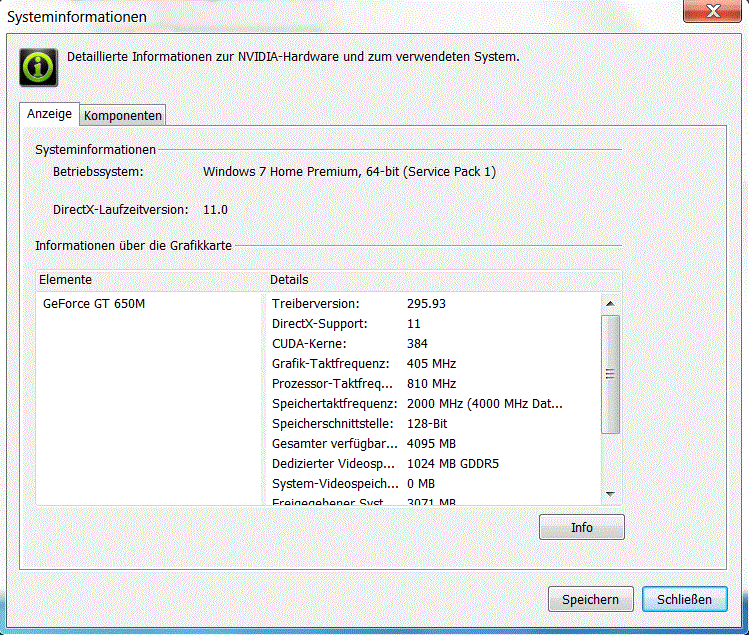The height and width of the screenshot is (635, 749).
Task: Click the System-Videospeich value 0 MB
Action: tap(421, 484)
